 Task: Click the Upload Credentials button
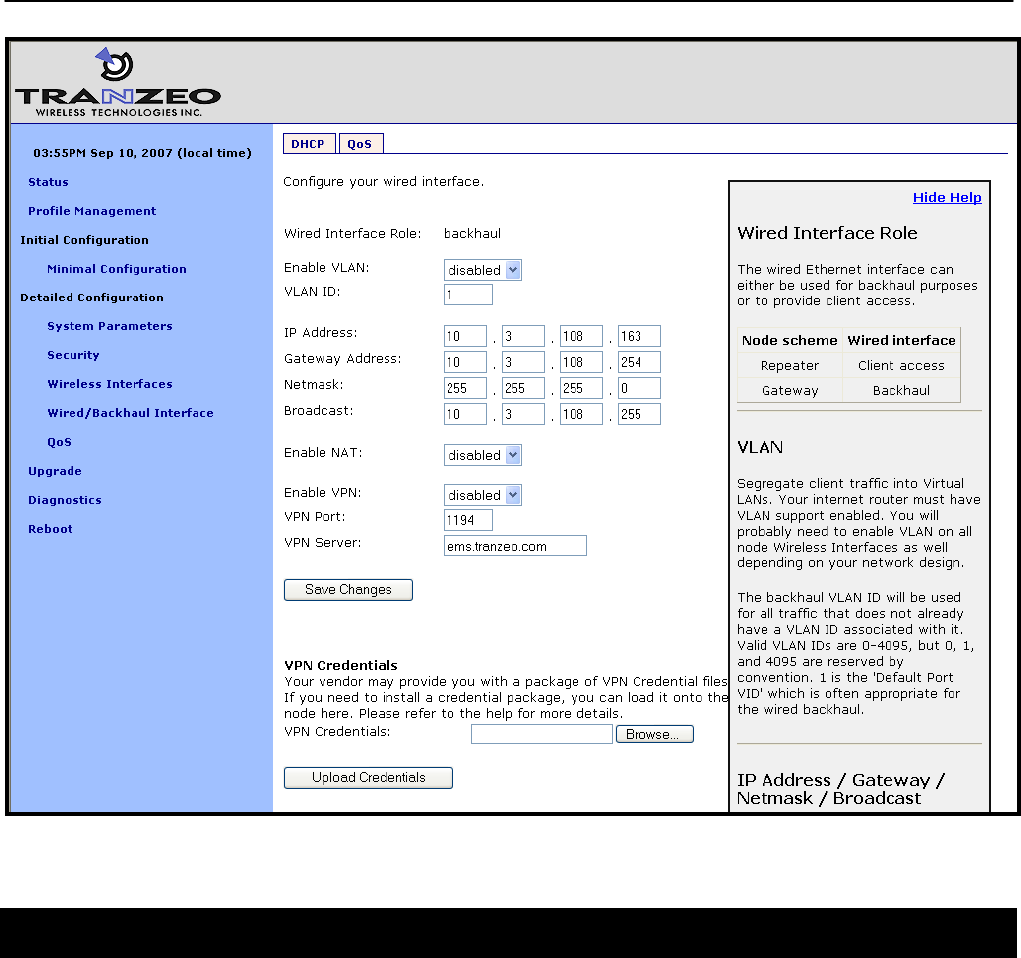click(368, 778)
